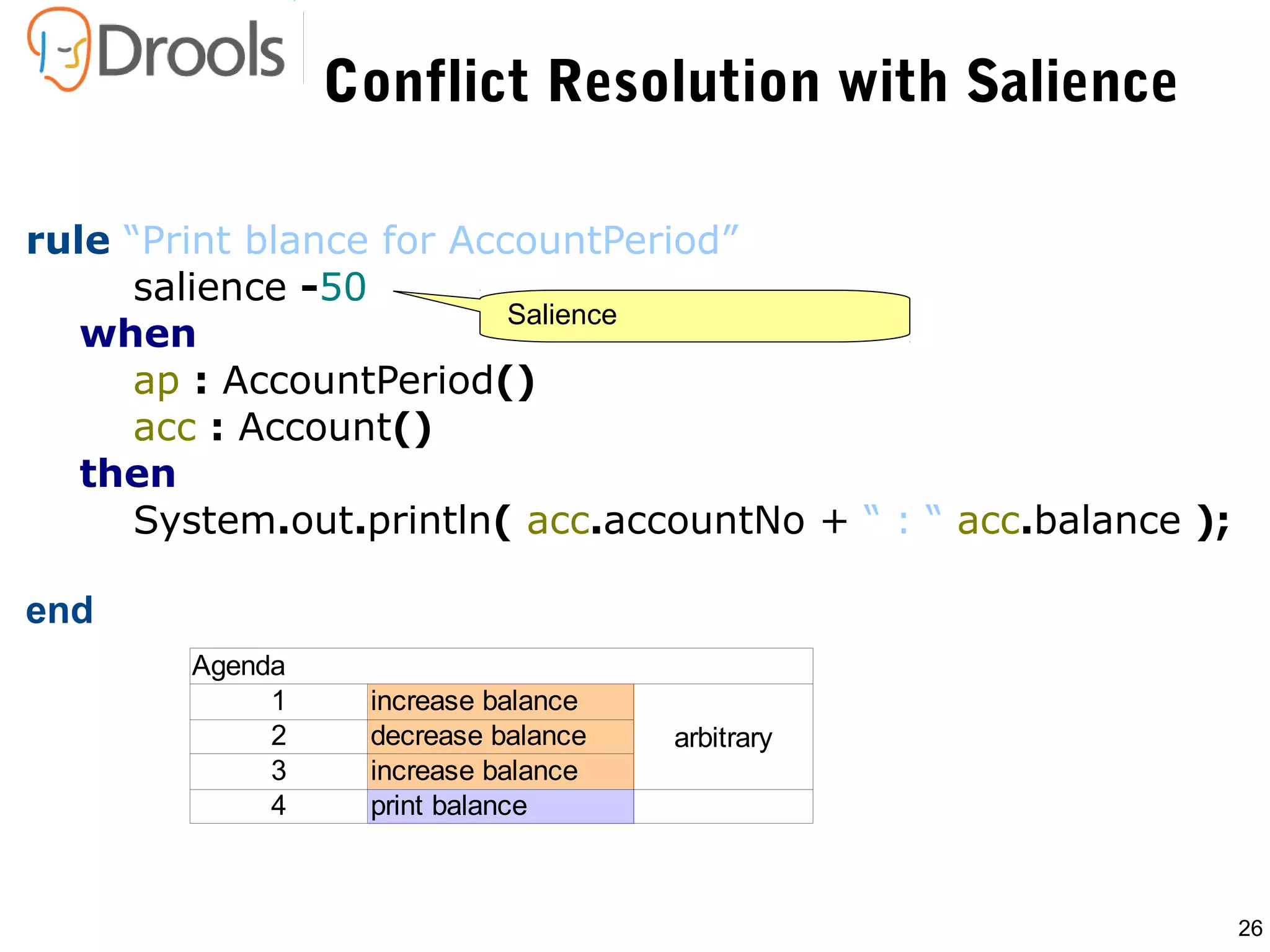Click the slide page number 26
Screen dimensions: 1270x952
click(1250, 928)
